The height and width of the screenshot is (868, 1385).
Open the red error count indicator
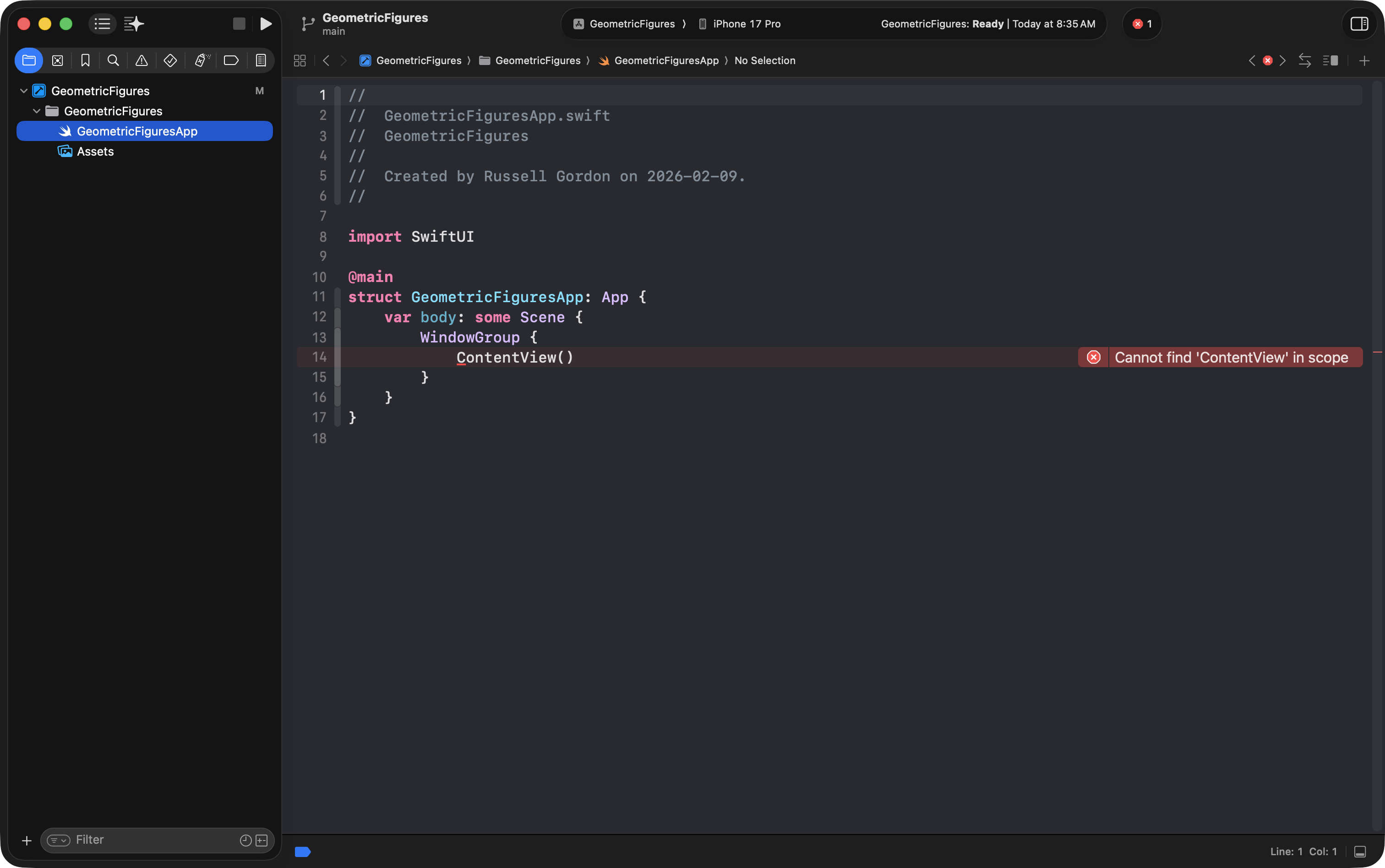1141,23
